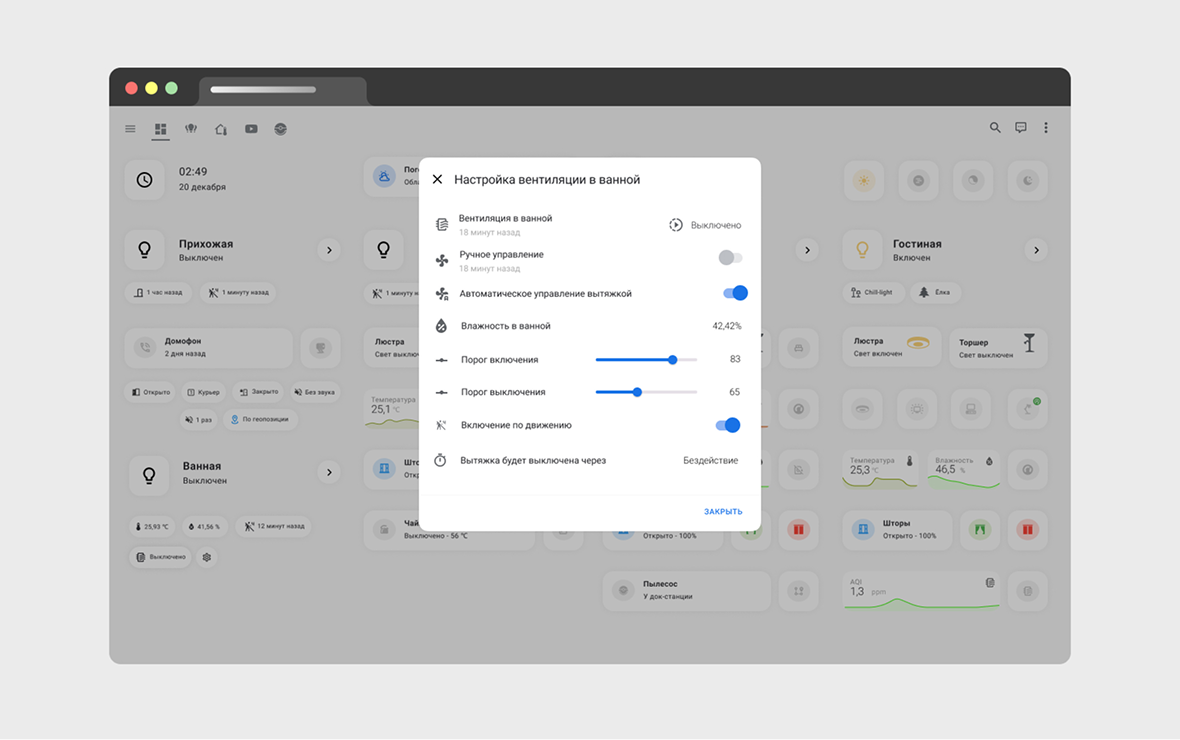Click the 12 минут назад chip
This screenshot has height=740, width=1180.
pyautogui.click(x=273, y=526)
